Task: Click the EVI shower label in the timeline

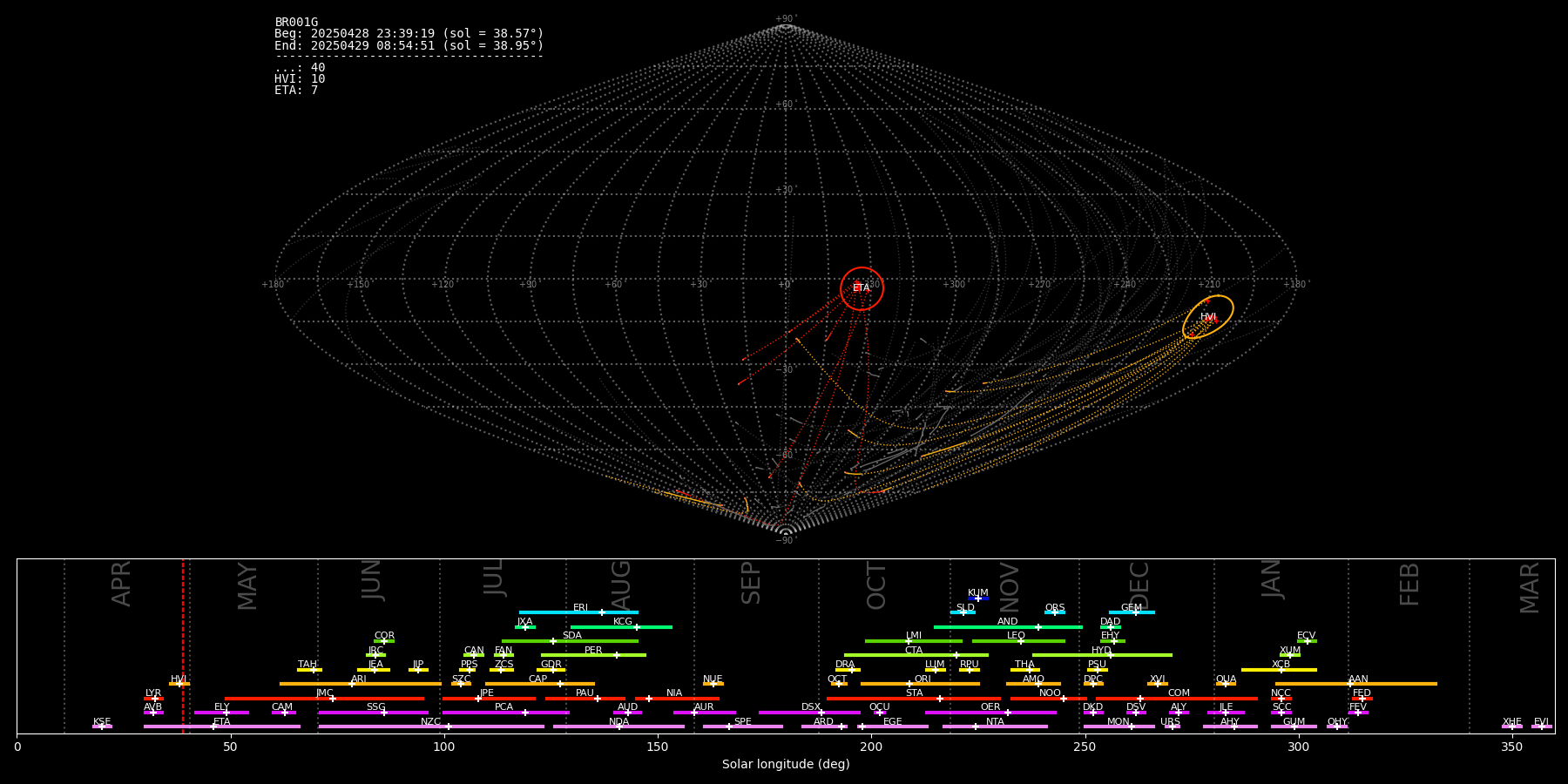Action: 1541,722
